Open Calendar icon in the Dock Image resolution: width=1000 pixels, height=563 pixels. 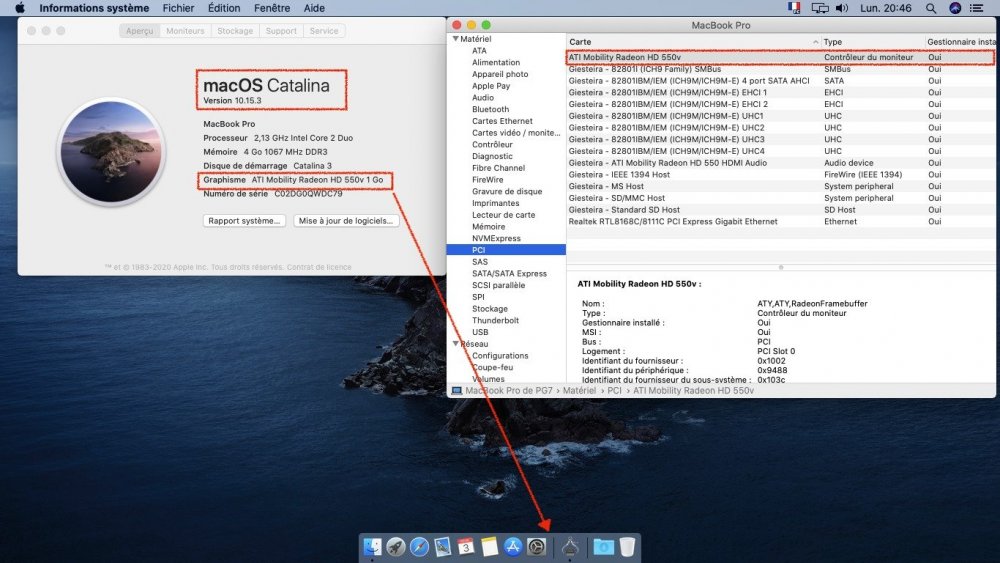(x=466, y=546)
